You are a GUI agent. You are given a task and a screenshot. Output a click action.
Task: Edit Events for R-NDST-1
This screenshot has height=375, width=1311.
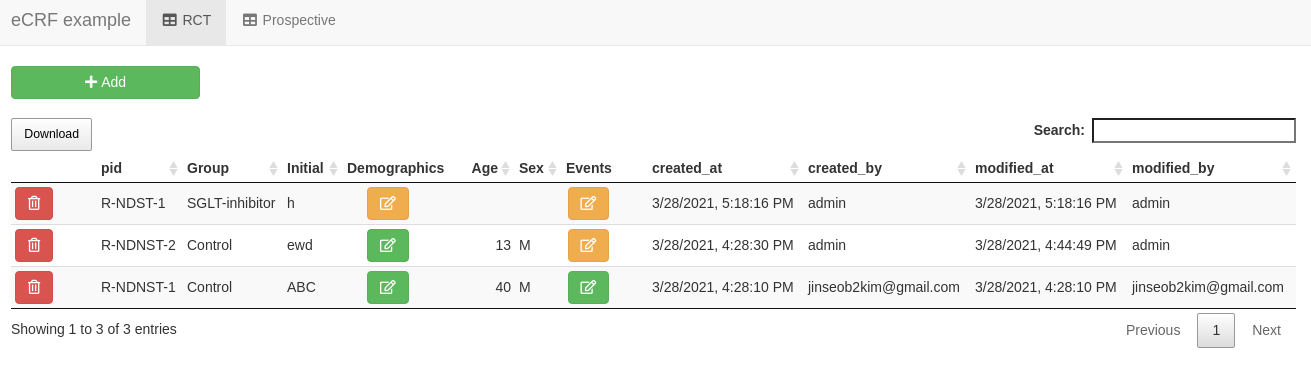[x=588, y=203]
